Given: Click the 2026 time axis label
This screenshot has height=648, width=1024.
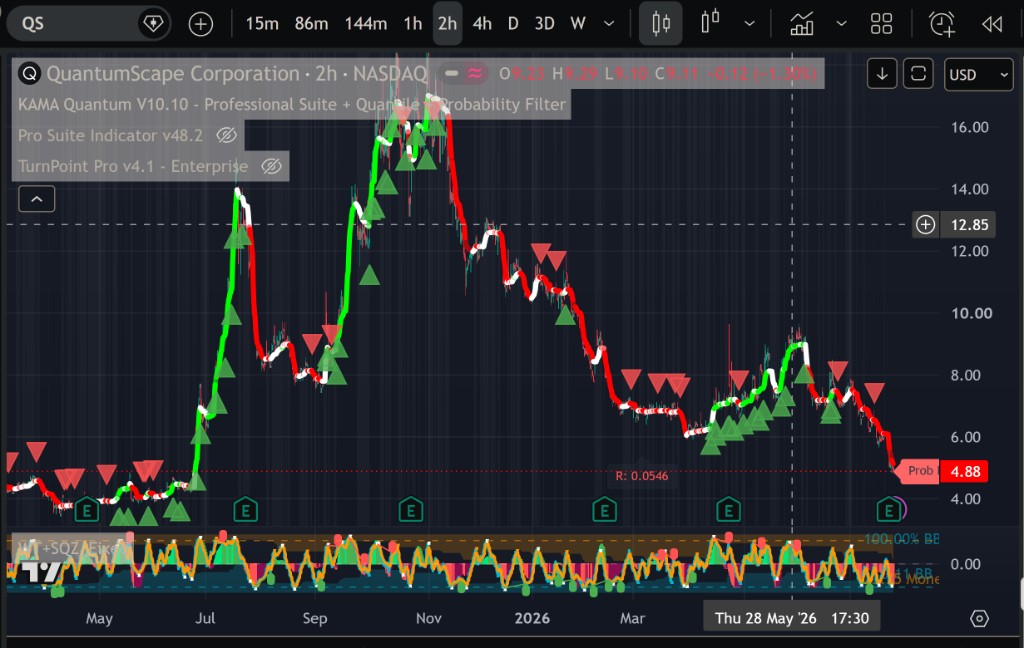Looking at the screenshot, I should pos(532,618).
